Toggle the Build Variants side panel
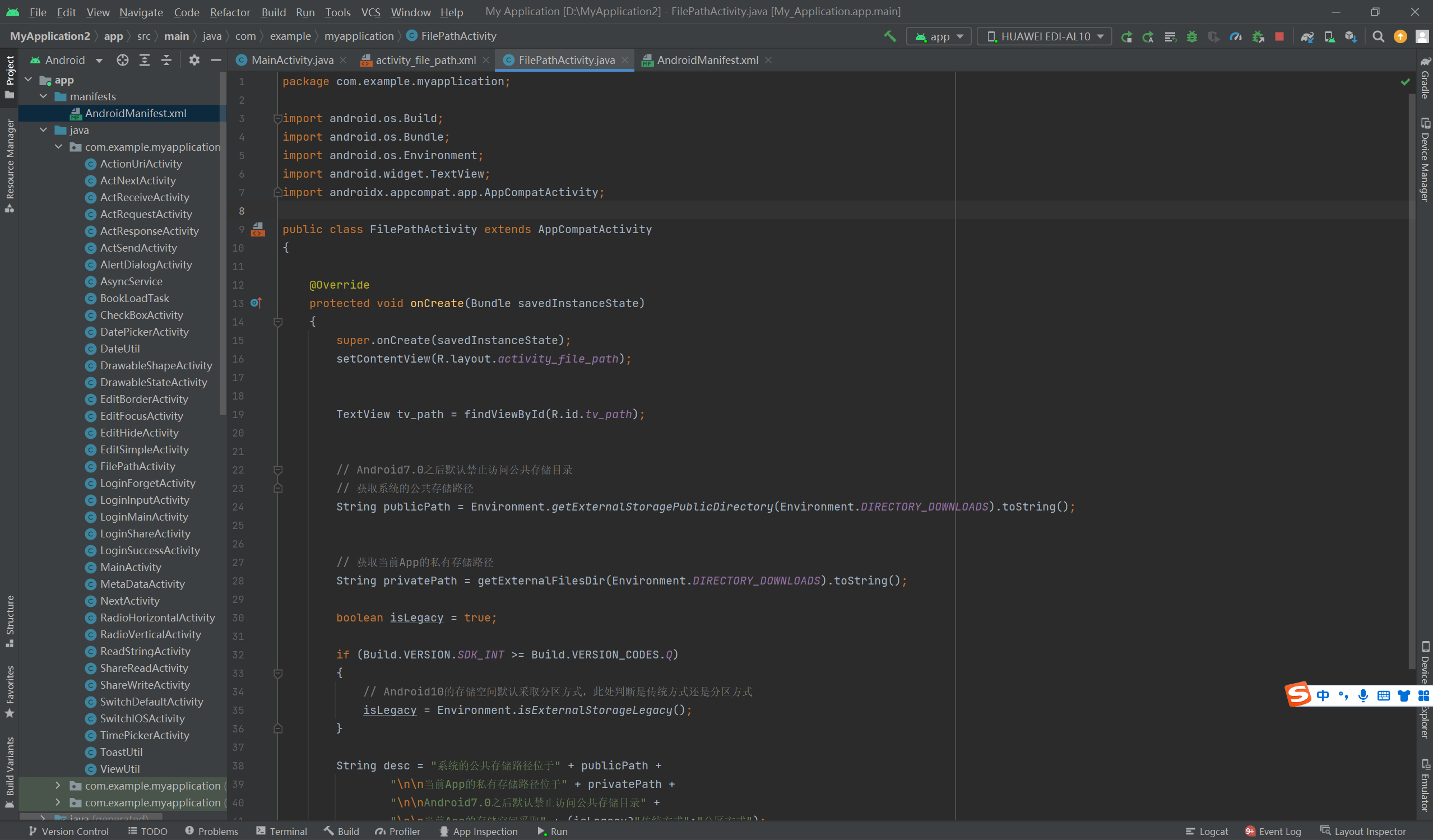 [x=10, y=768]
